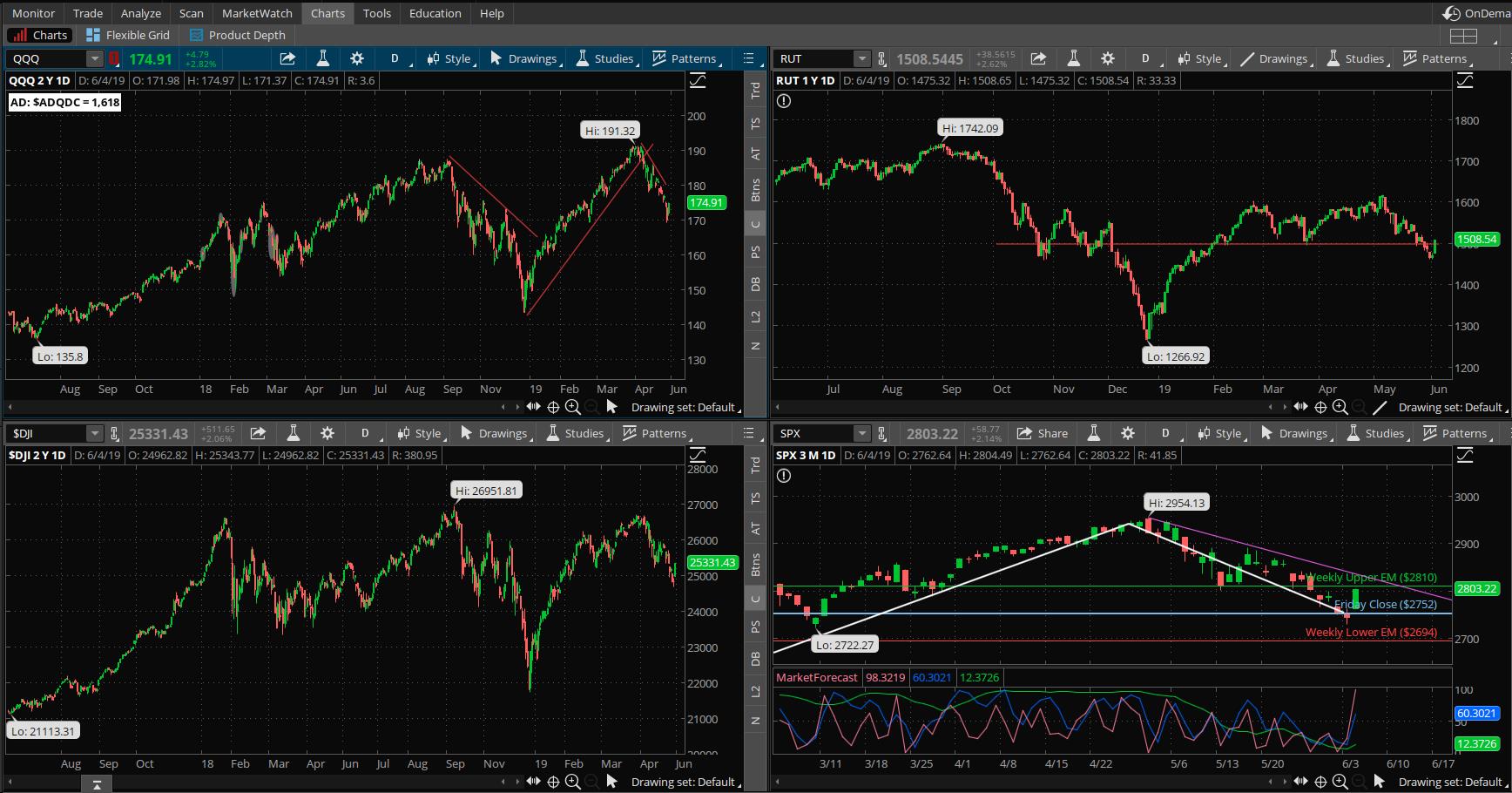
Task: Click the share icon in the RUT chart toolbar
Action: pos(1038,58)
